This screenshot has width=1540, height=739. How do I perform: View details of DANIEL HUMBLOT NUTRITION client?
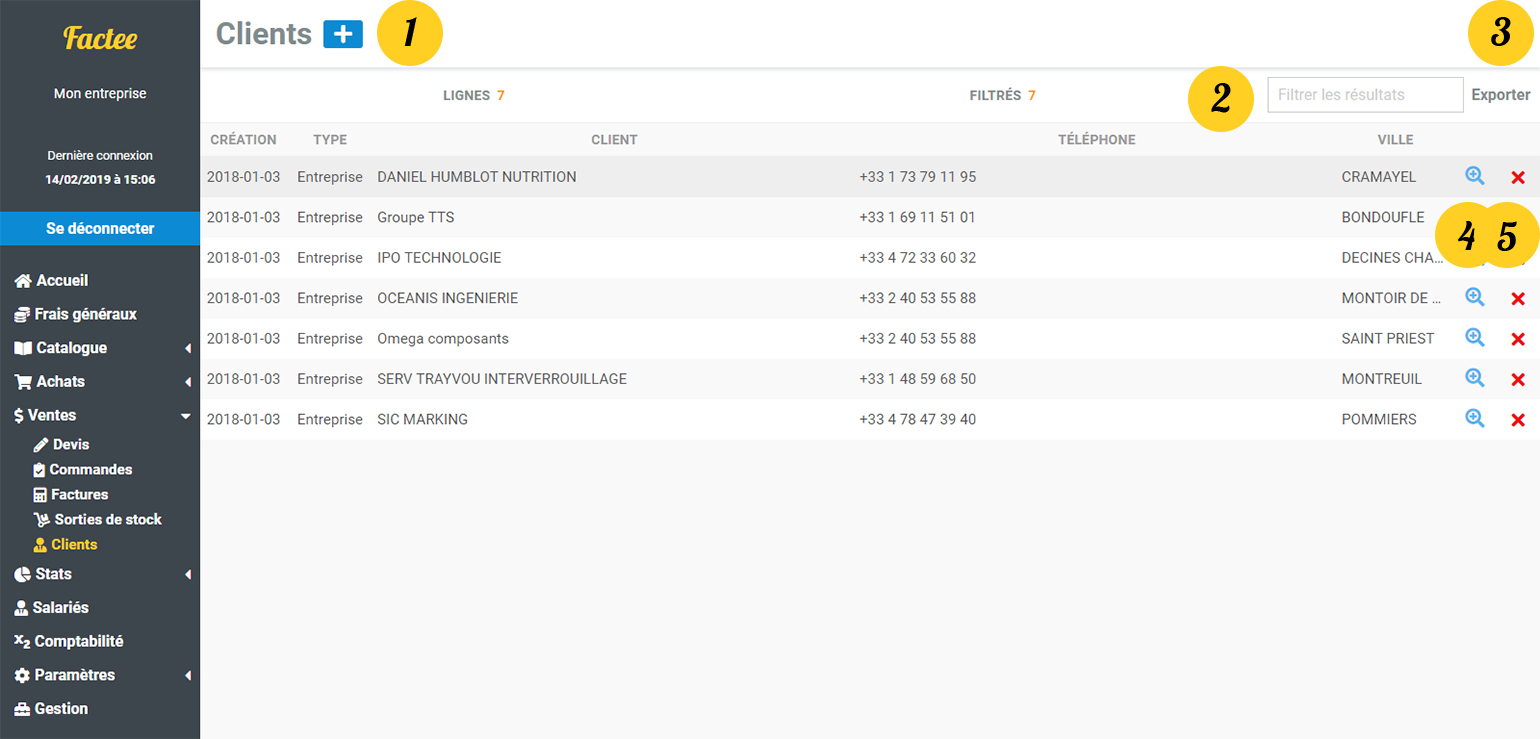tap(1474, 177)
